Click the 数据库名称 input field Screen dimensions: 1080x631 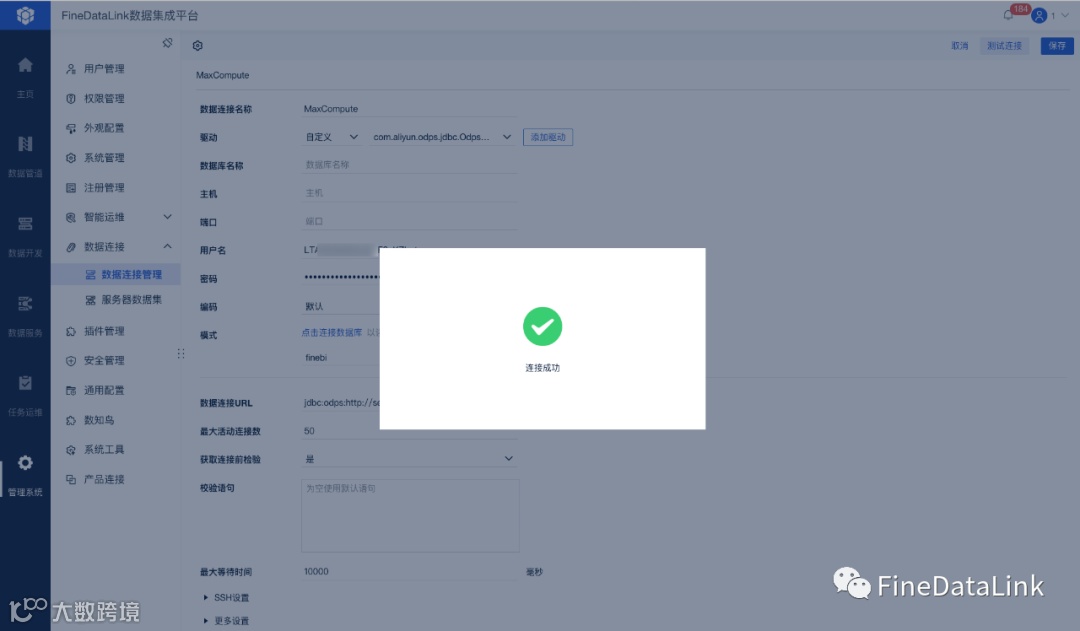[x=410, y=165]
